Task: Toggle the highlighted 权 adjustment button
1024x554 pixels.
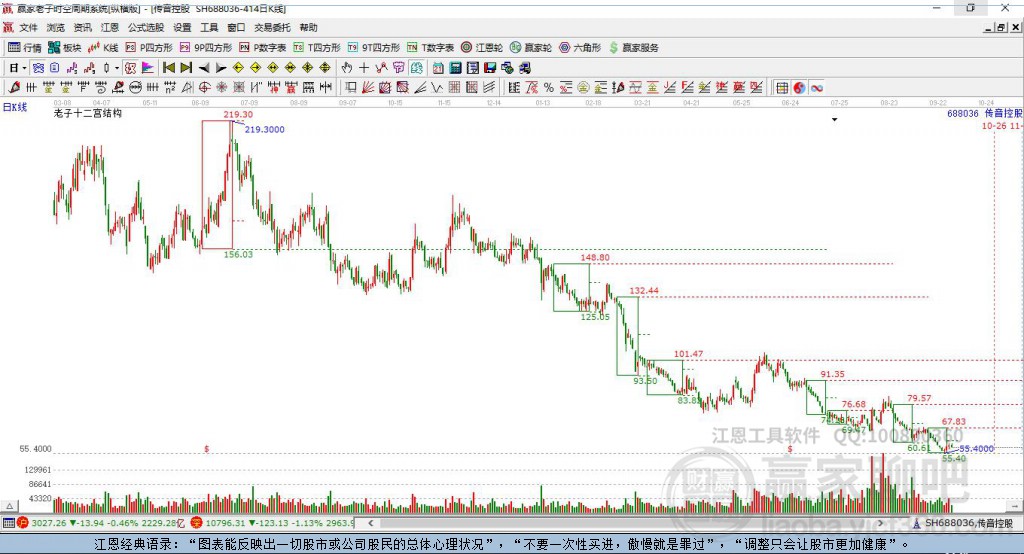Action: 131,68
